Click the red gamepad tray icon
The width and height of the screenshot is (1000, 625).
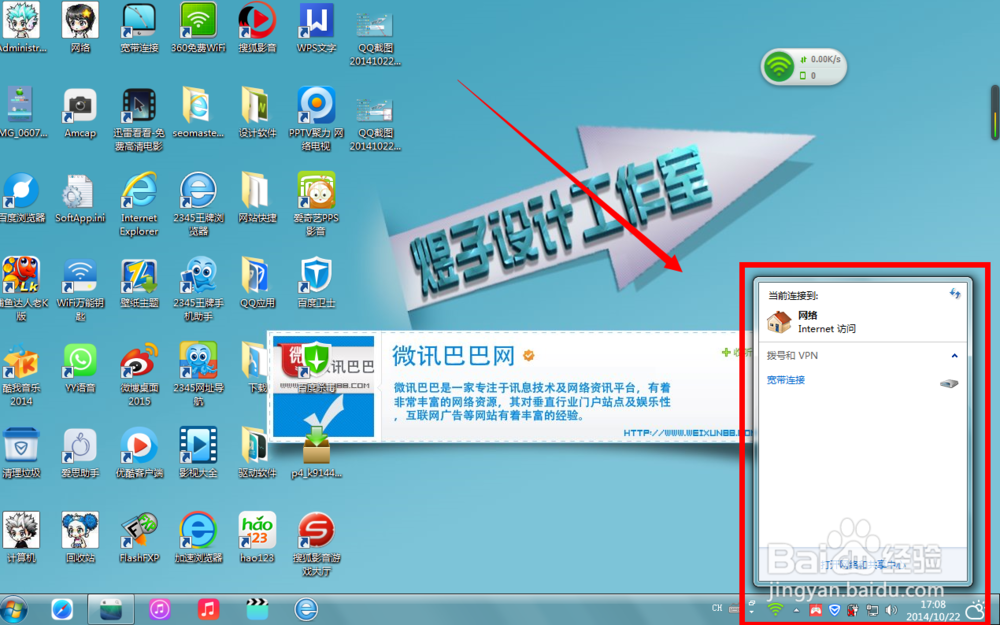click(815, 610)
